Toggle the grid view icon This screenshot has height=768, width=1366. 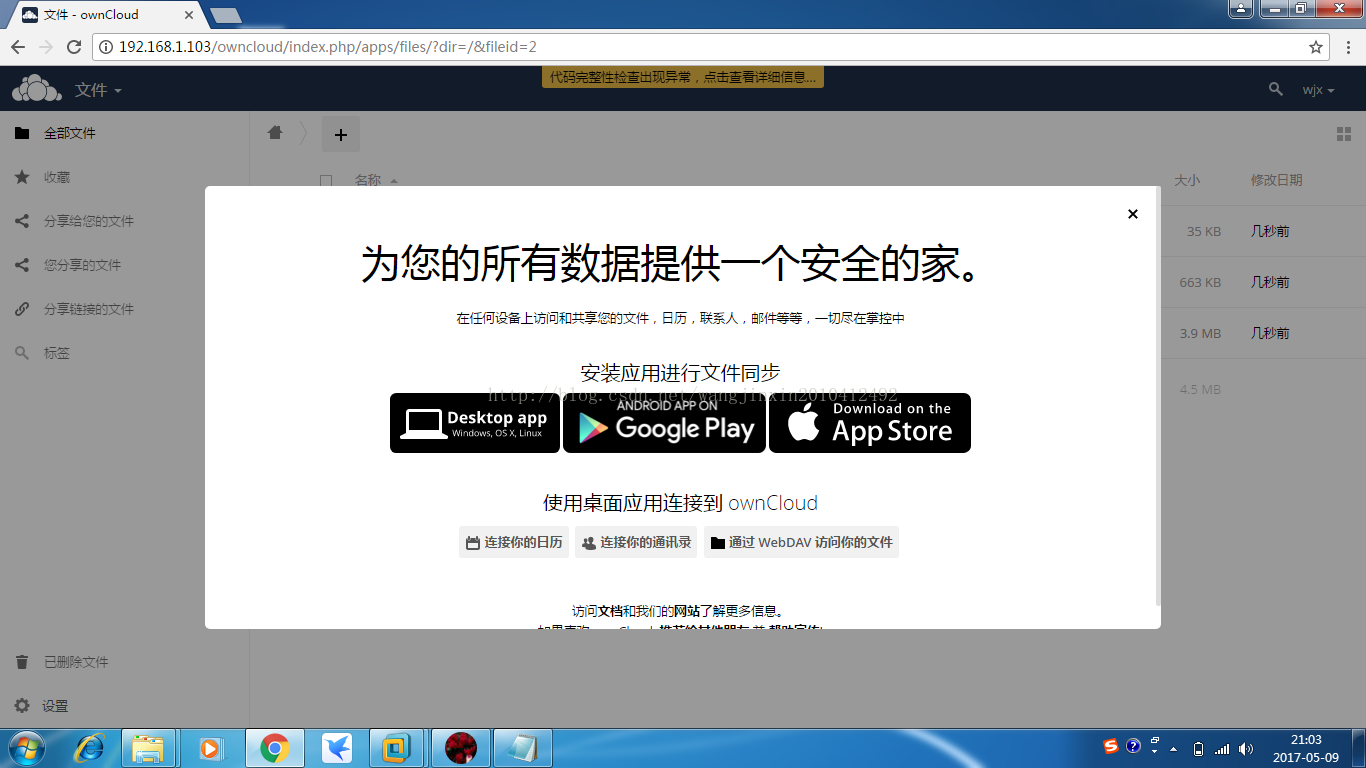[x=1343, y=134]
